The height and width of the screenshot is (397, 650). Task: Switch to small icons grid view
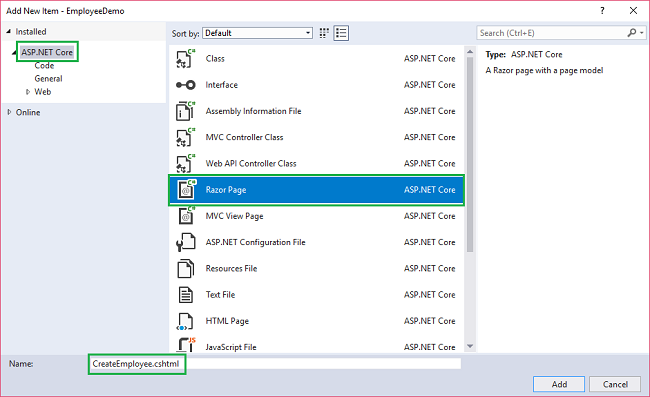(x=324, y=33)
